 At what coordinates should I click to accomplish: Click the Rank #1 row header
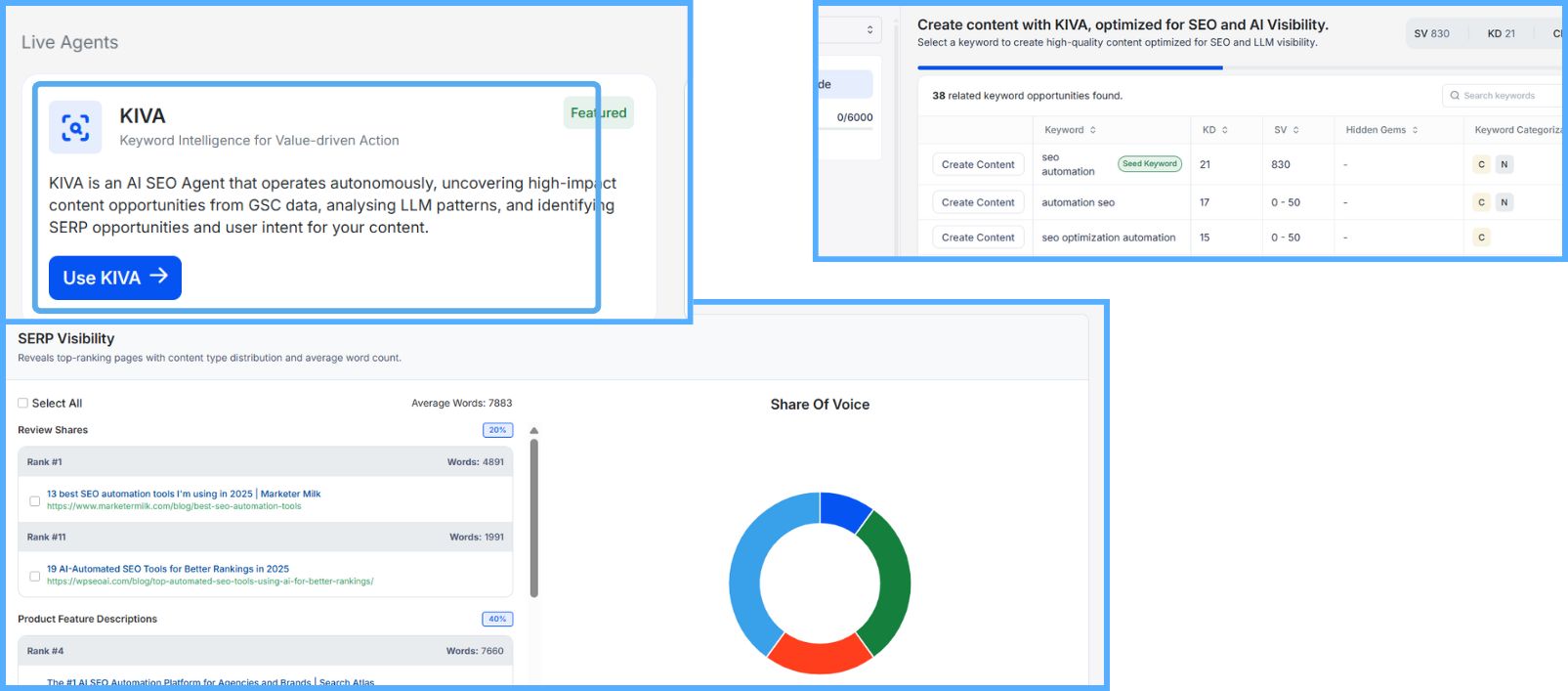[x=265, y=462]
